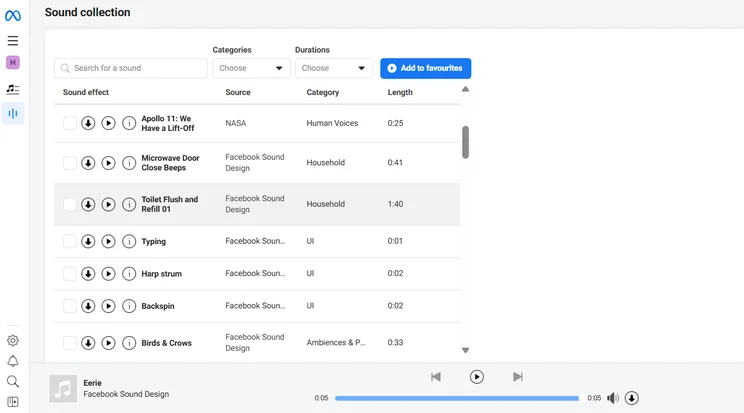
Task: Click the Ambiences & P... category cell
Action: tap(336, 342)
